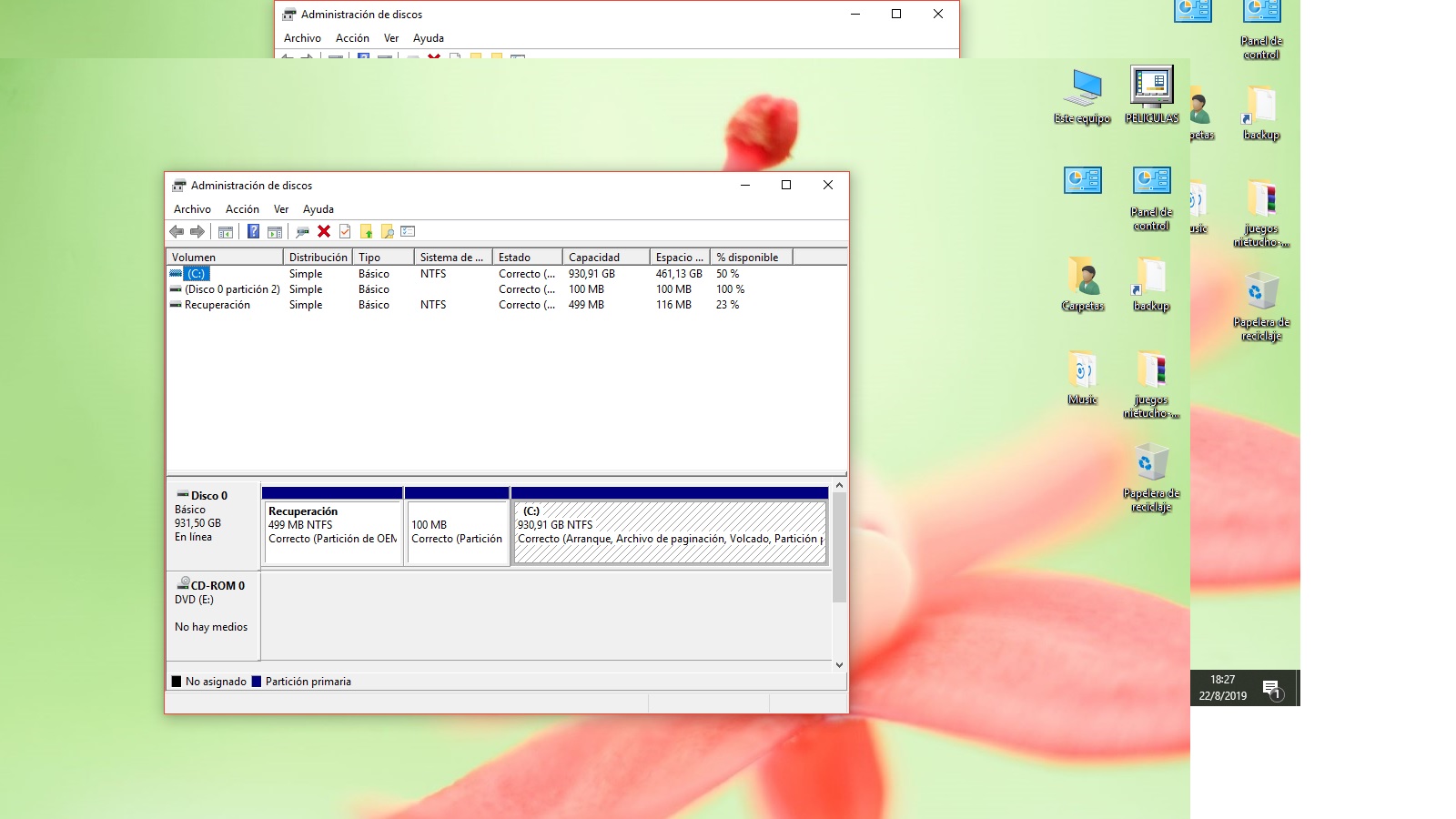This screenshot has height=819, width=1456.
Task: Click the yellow folder icon with magnifying glass
Action: pos(388,232)
